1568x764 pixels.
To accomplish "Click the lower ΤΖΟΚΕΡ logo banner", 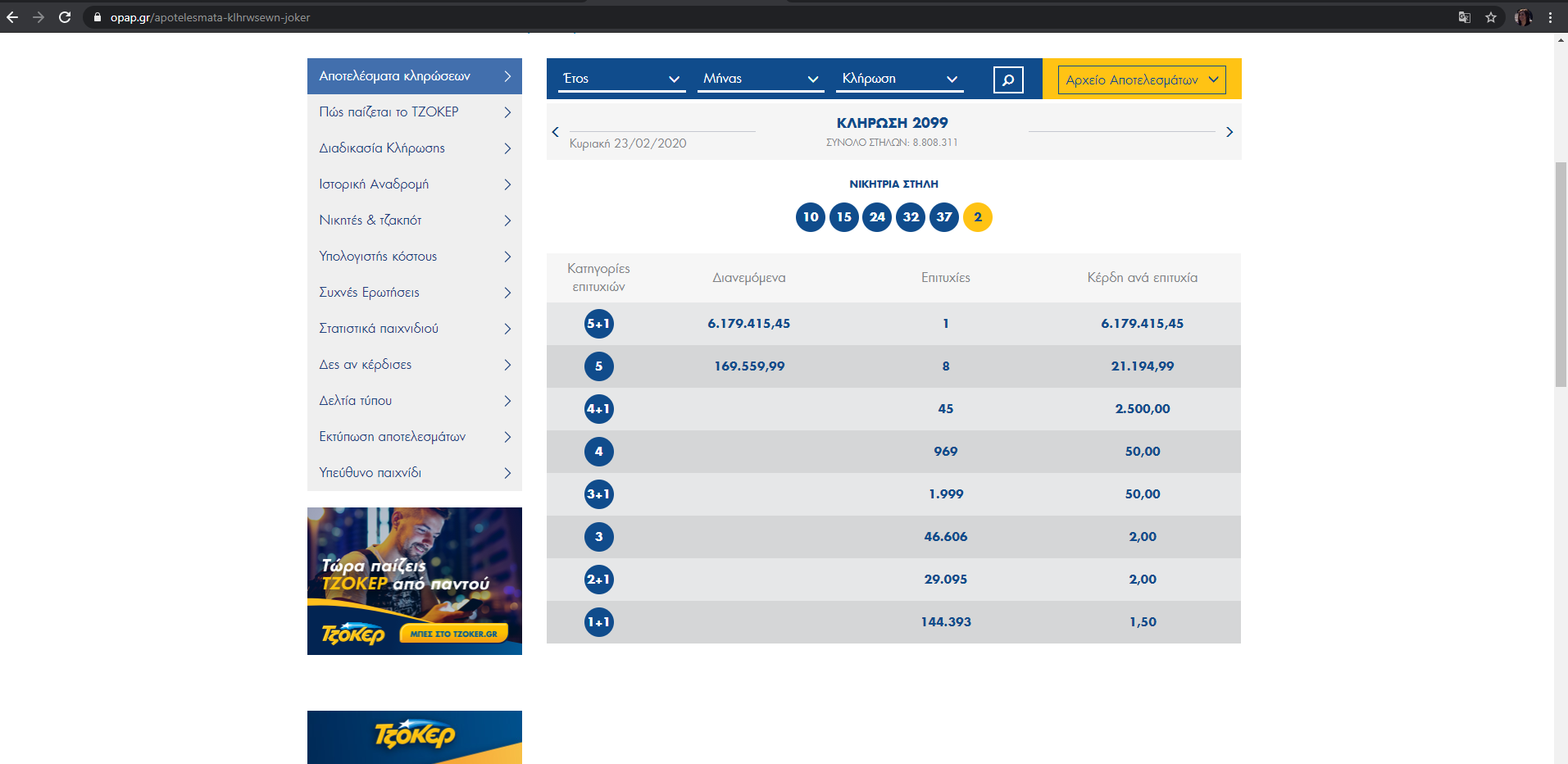I will click(x=415, y=737).
